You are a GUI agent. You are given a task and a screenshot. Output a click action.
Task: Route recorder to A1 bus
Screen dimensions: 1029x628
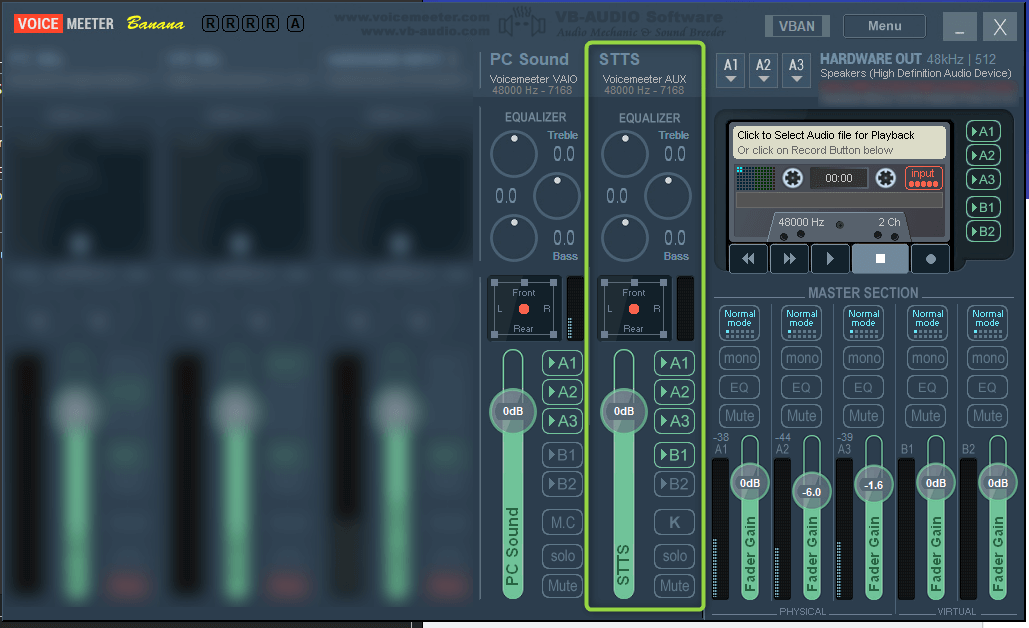pos(983,131)
